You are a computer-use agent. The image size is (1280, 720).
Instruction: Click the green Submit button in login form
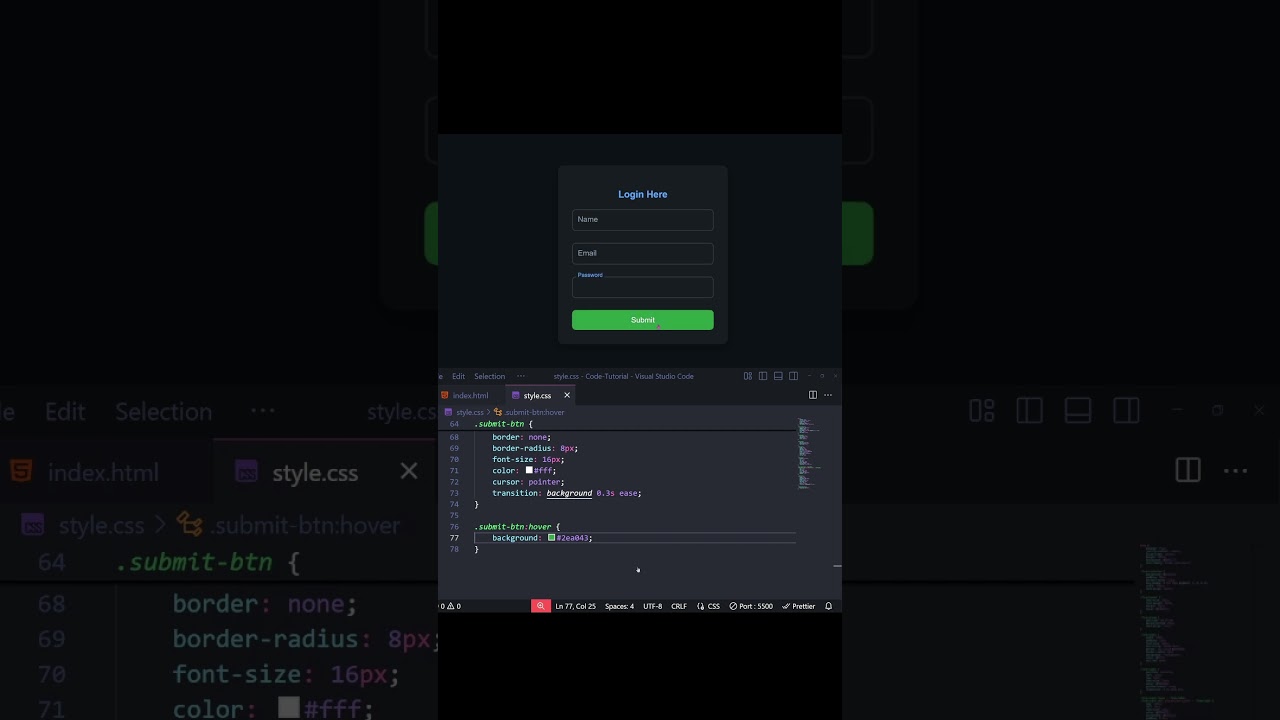(643, 320)
